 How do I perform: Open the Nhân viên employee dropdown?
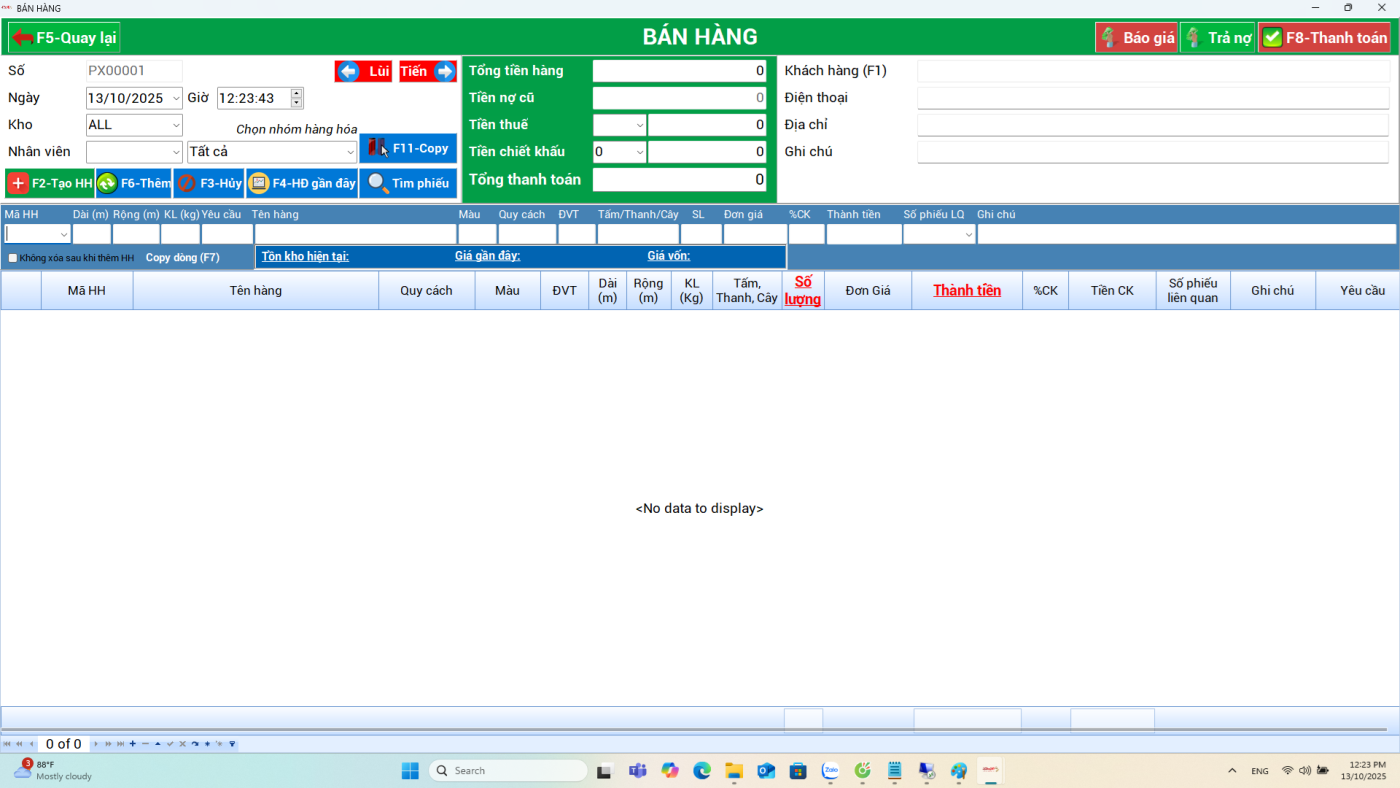tap(176, 152)
